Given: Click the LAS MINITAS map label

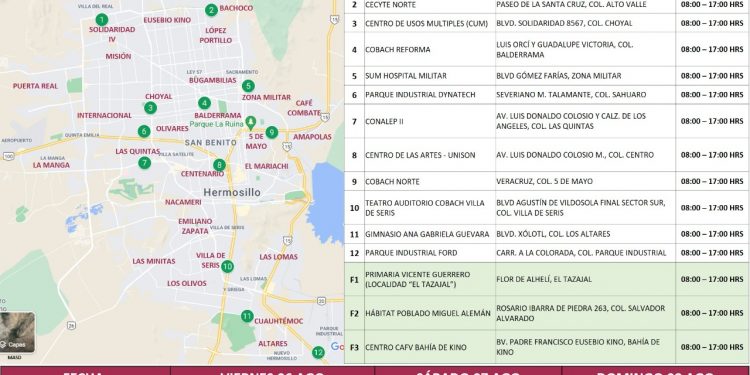Looking at the screenshot, I should coord(154,261).
